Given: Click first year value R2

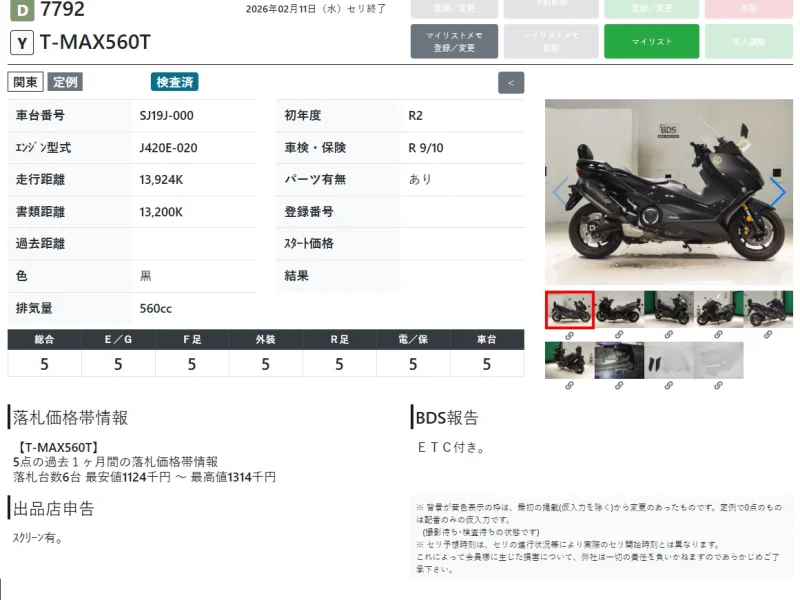Looking at the screenshot, I should pos(415,116).
